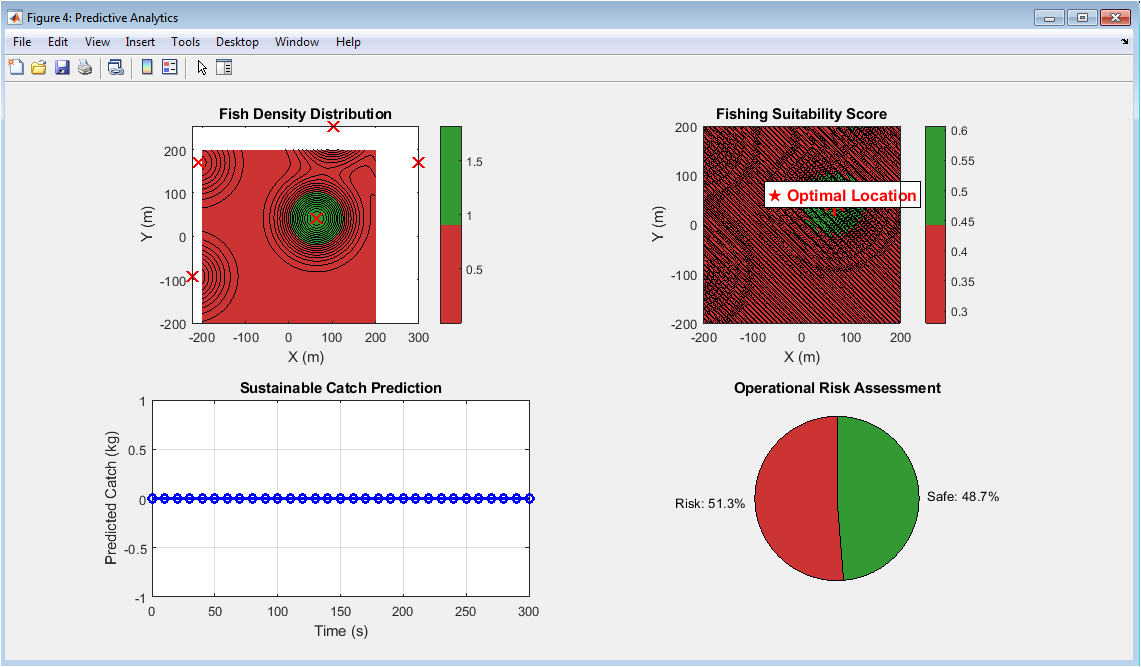Expand the File menu
This screenshot has width=1141, height=667.
(x=23, y=42)
